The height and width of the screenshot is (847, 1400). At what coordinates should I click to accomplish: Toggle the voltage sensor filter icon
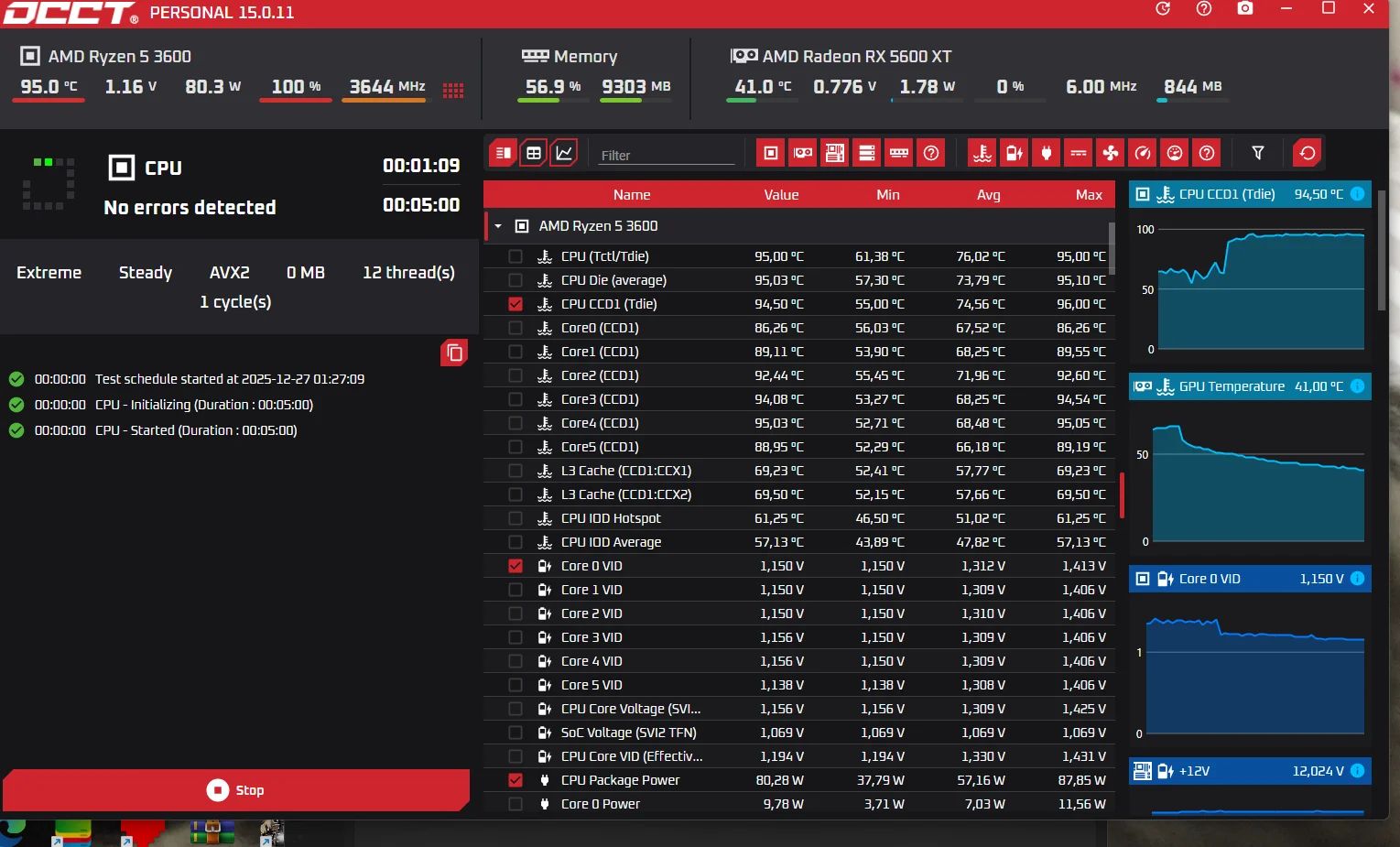1015,153
